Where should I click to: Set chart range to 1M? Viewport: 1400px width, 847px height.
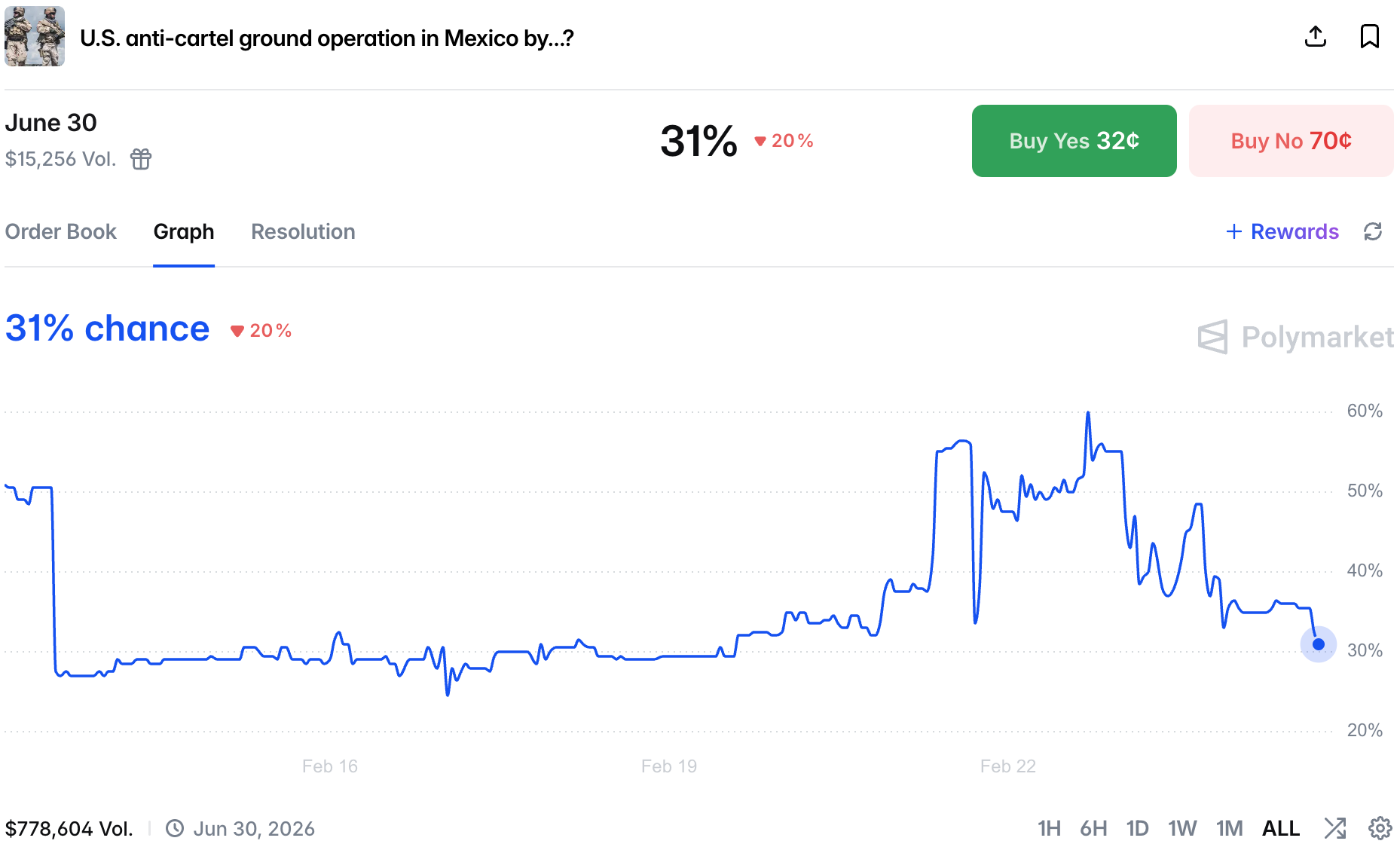[x=1229, y=829]
